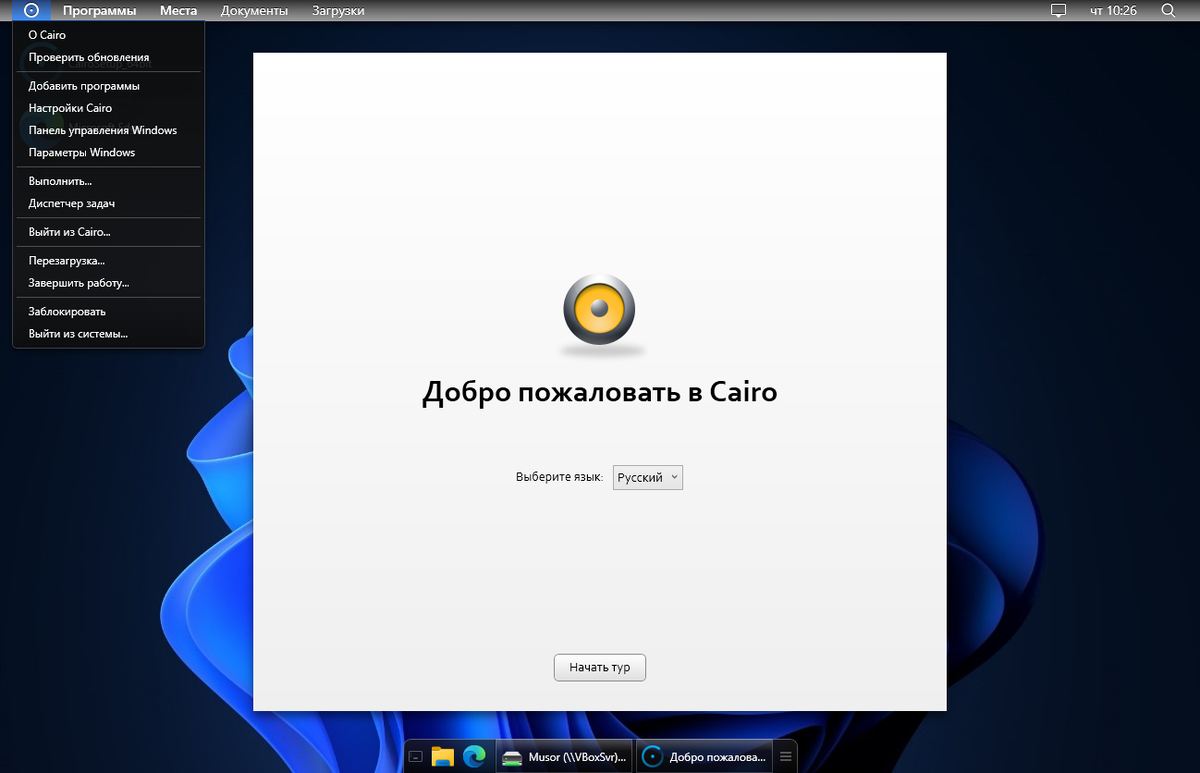Click the desktop overlay icon in taskbar
The height and width of the screenshot is (773, 1200).
tap(416, 756)
